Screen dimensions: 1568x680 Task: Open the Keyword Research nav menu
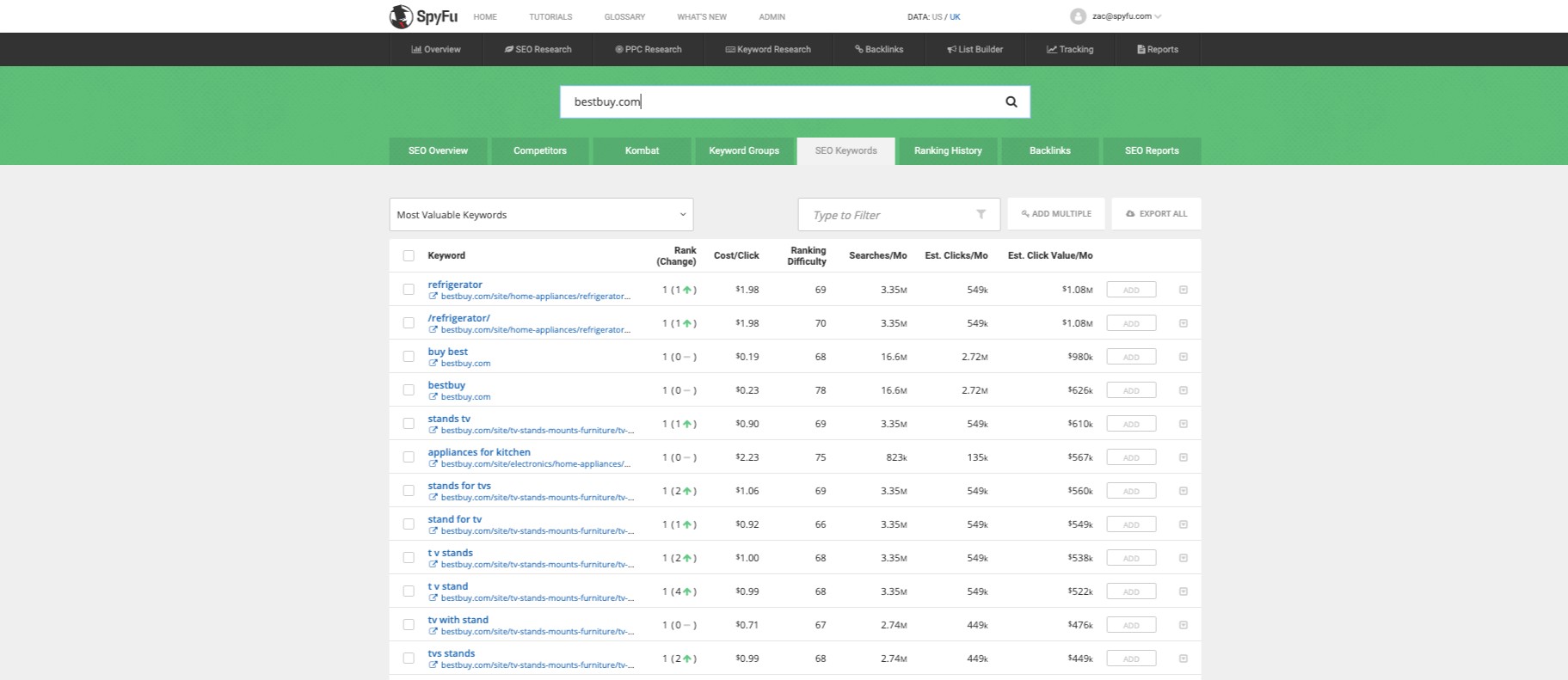[x=768, y=49]
